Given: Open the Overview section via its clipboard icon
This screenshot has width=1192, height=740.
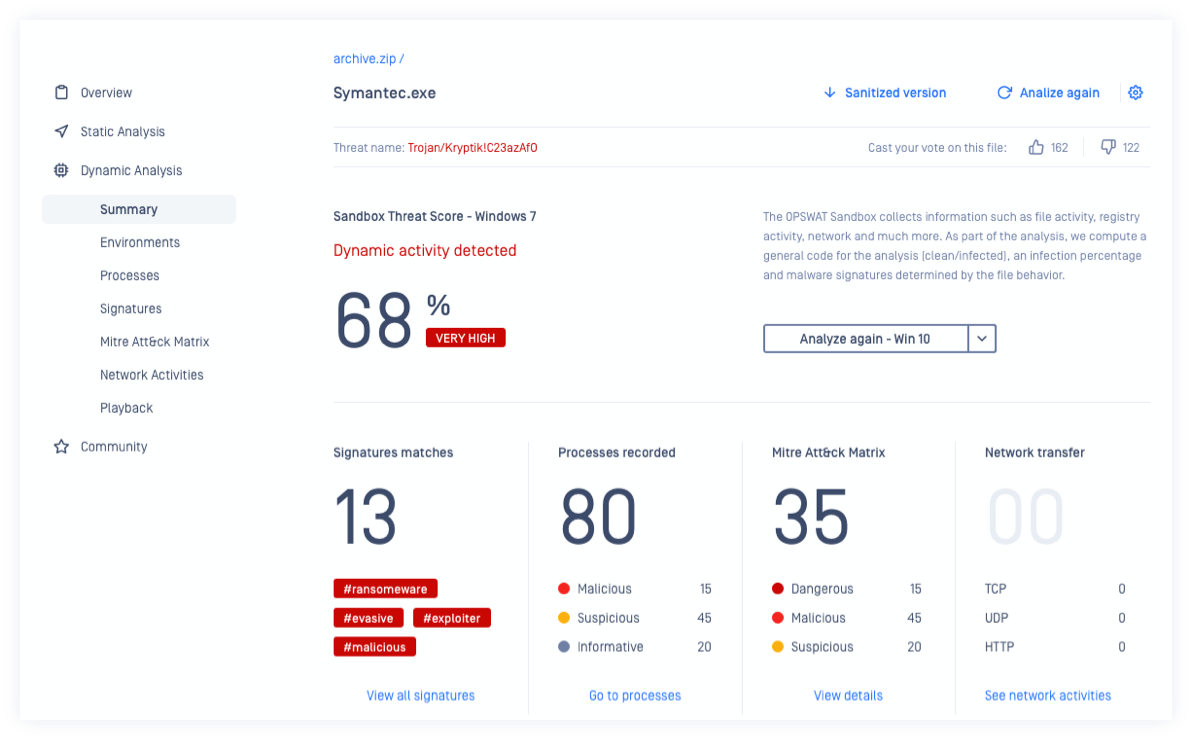Looking at the screenshot, I should [62, 92].
